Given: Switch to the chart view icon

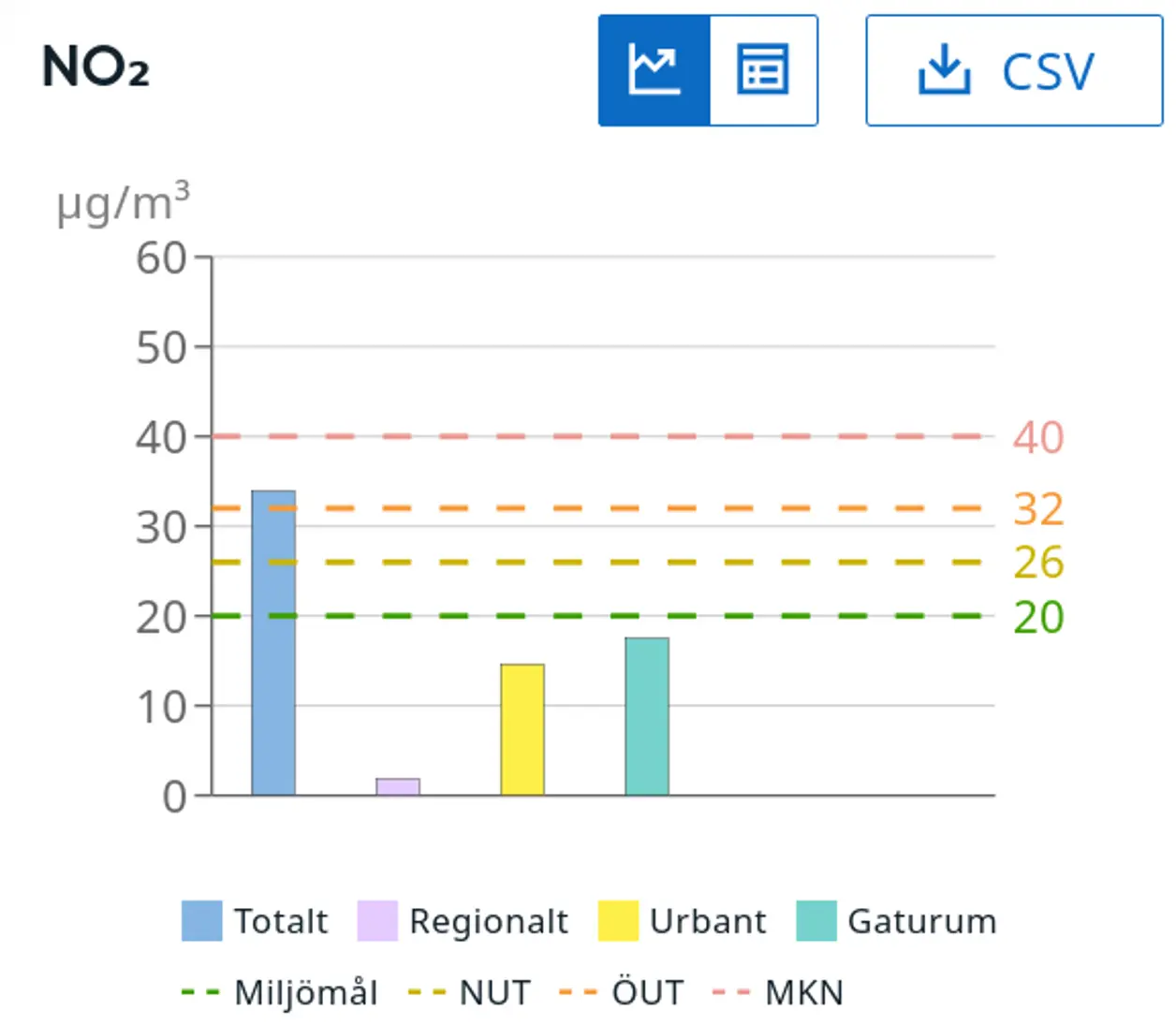Looking at the screenshot, I should coord(654,70).
